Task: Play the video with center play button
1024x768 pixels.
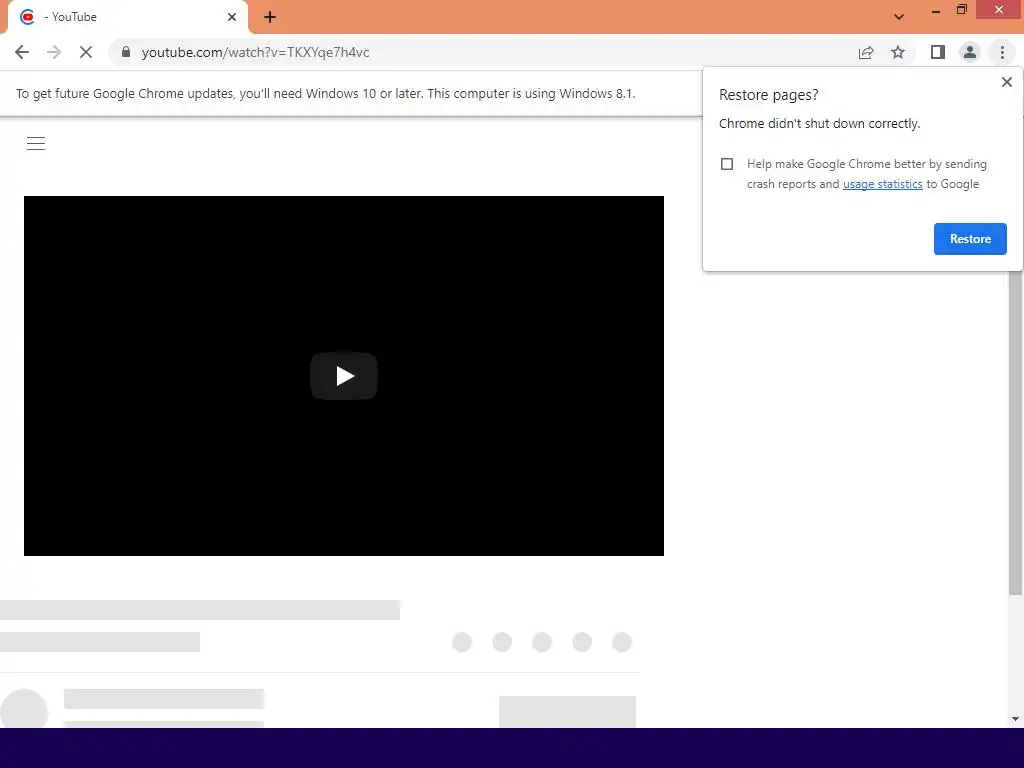Action: point(344,376)
